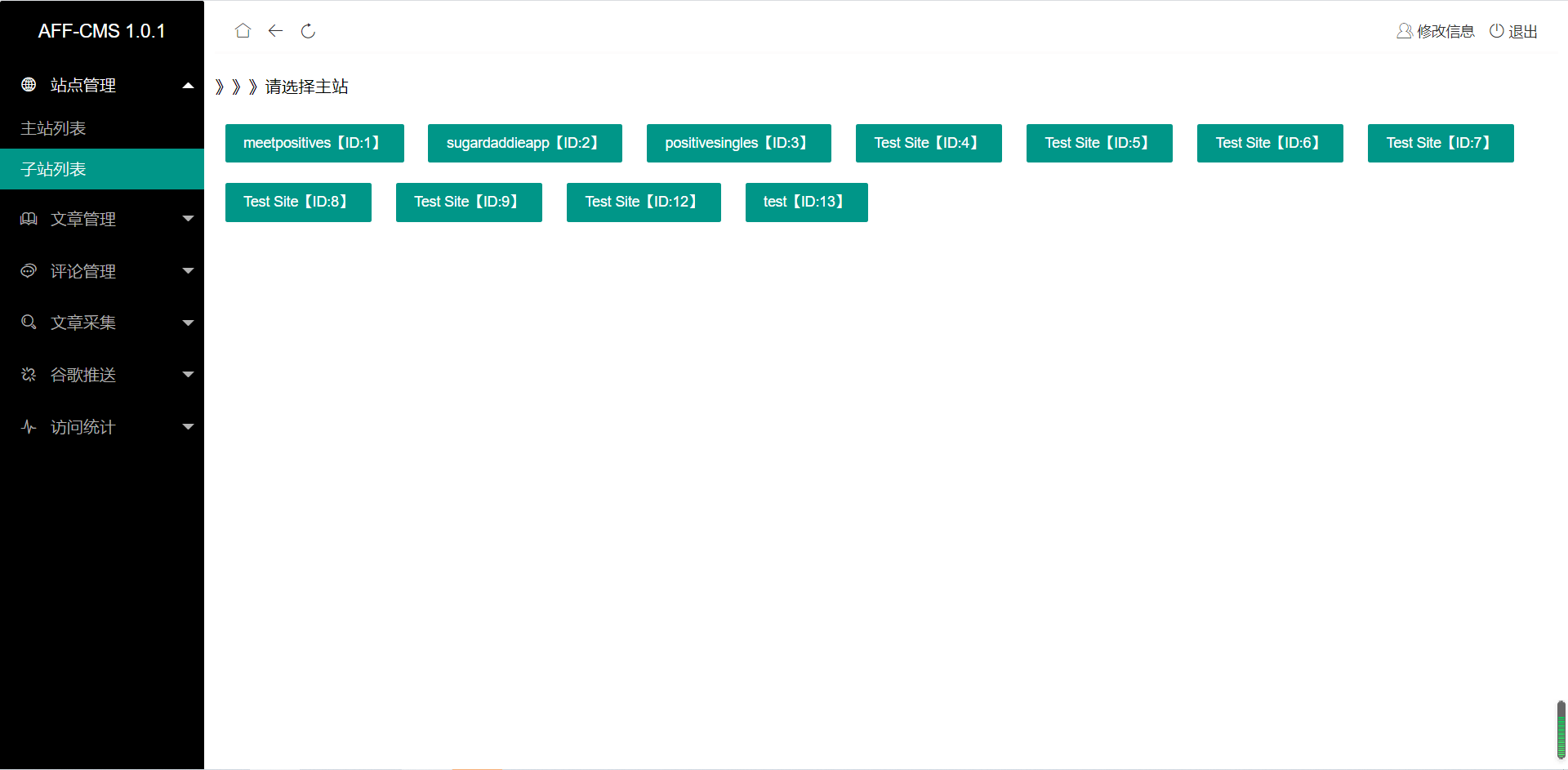
Task: Open the 文章管理 menu label
Action: tap(83, 219)
